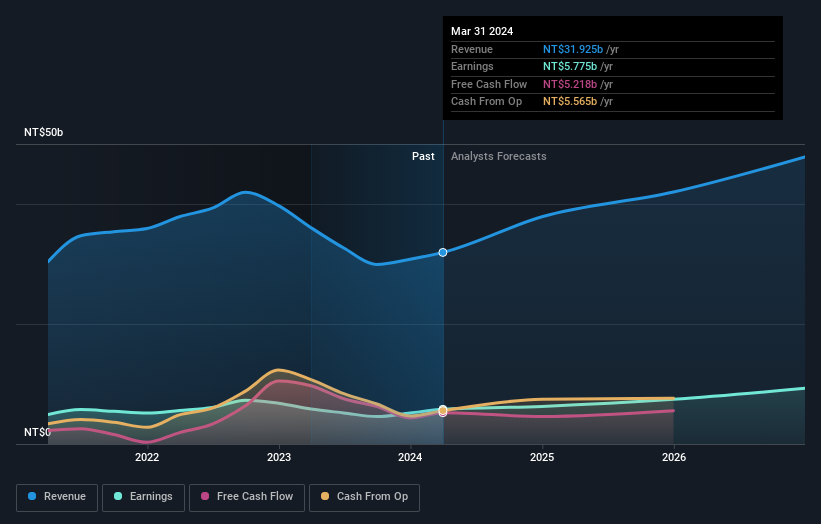Click the Mar 31 2024 tooltip date
Viewport: 821px width, 524px height.
482,31
